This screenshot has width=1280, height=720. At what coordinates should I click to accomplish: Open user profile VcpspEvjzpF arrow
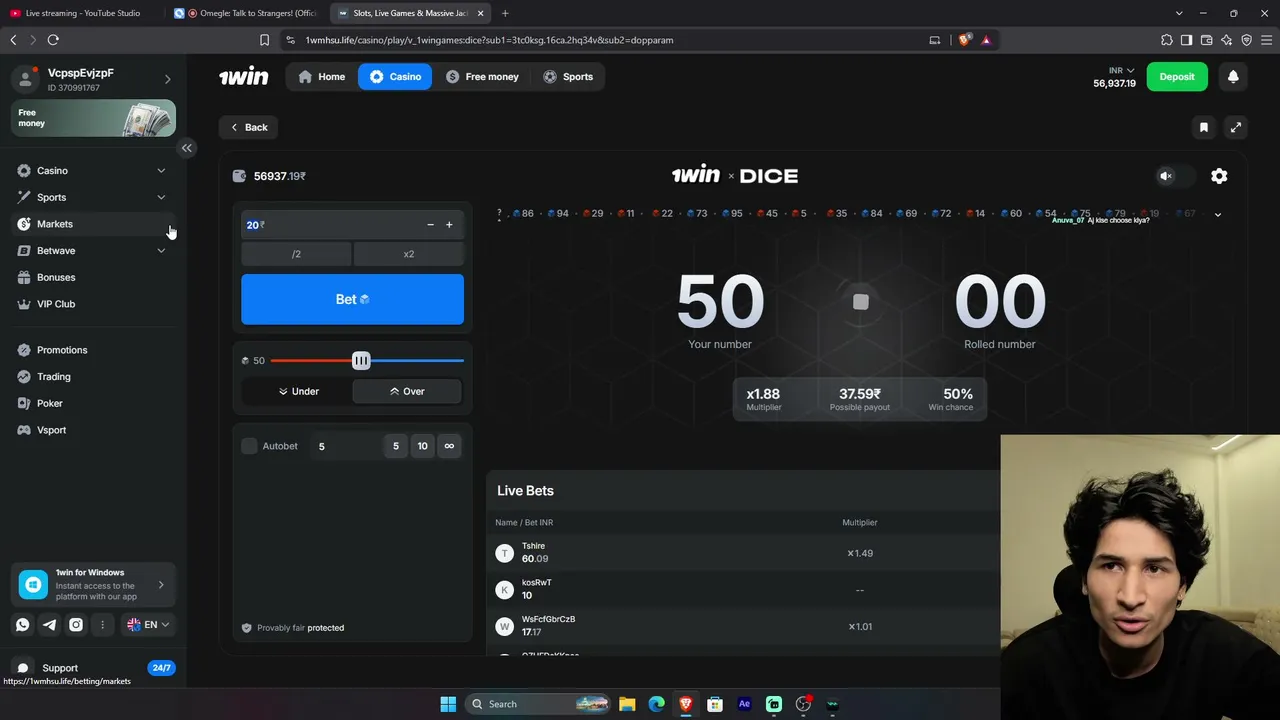tap(167, 80)
